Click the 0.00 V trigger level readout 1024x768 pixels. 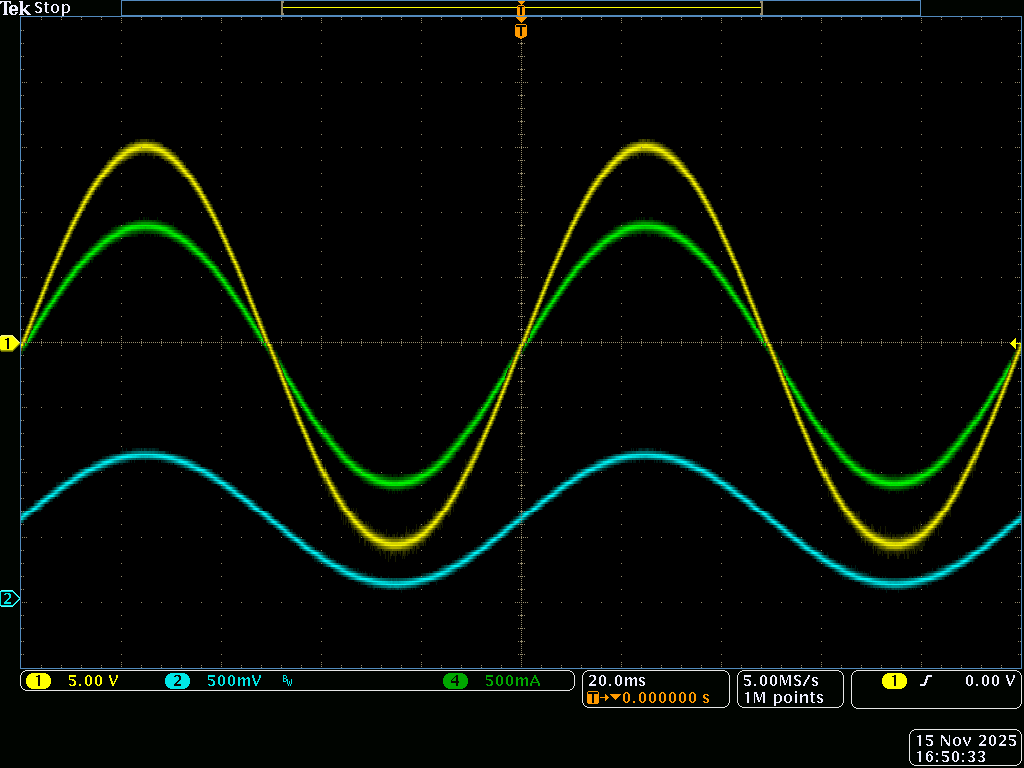pyautogui.click(x=989, y=681)
